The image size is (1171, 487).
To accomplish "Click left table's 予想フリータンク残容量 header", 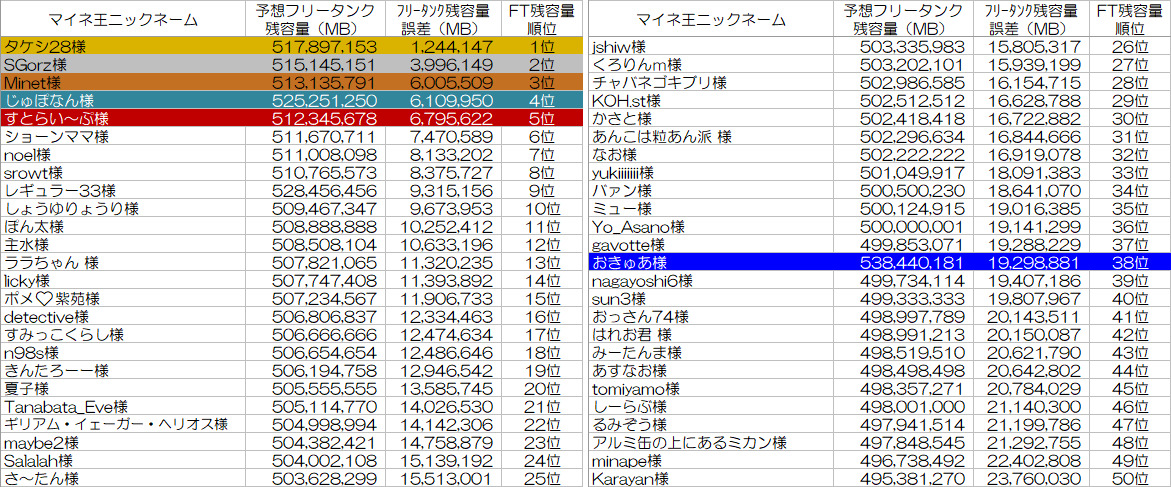I will coord(325,19).
